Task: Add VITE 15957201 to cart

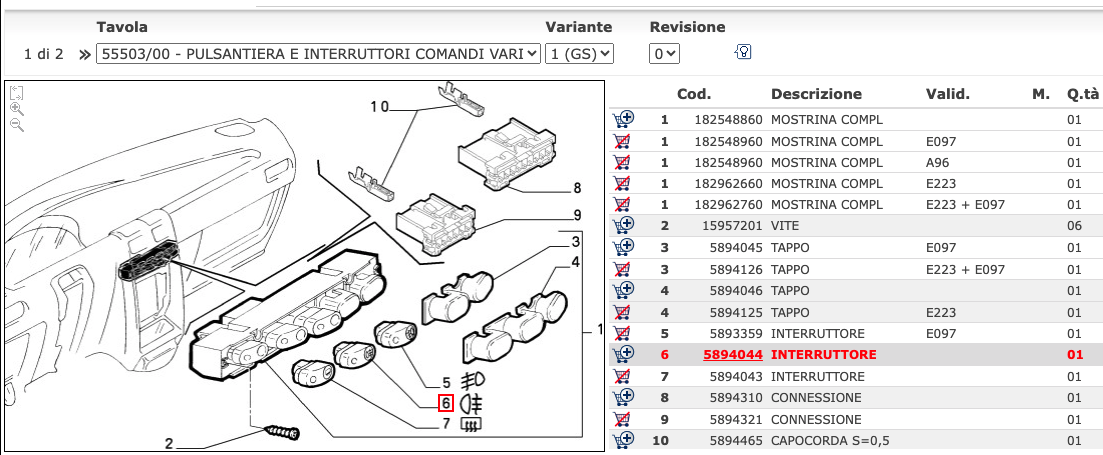Action: (x=622, y=226)
